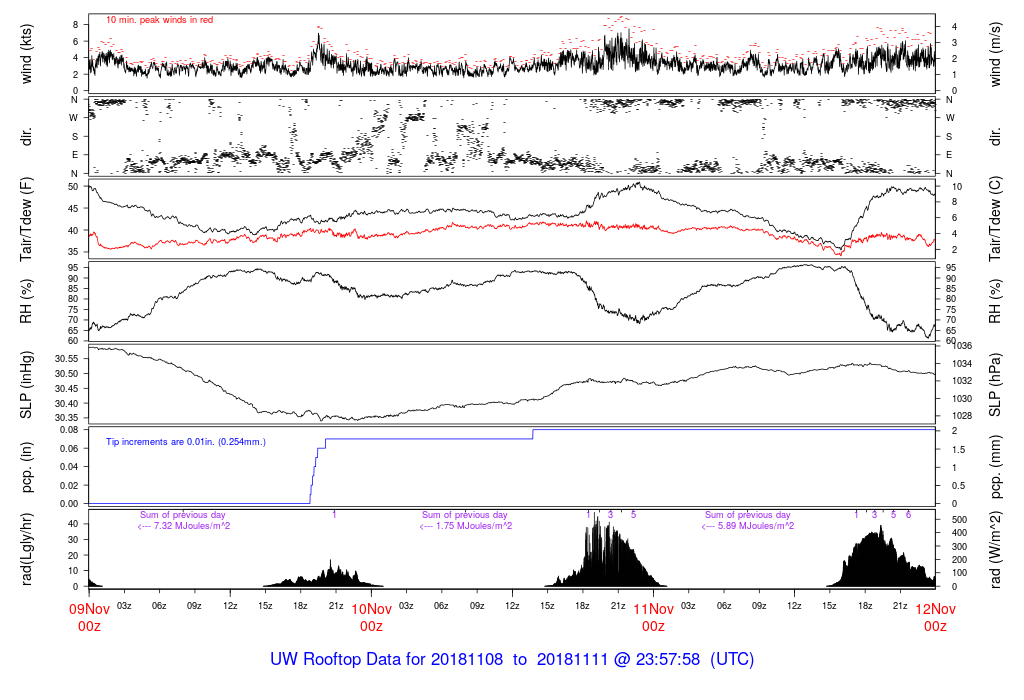This screenshot has width=1024, height=700.
Task: Click the "0.04" precipitation tick value
Action: tap(69, 467)
